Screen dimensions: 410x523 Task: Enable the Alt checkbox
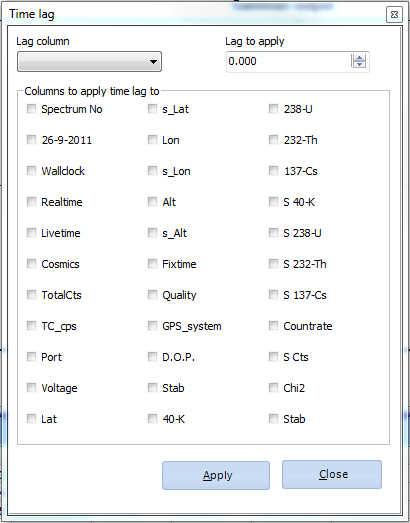click(152, 201)
